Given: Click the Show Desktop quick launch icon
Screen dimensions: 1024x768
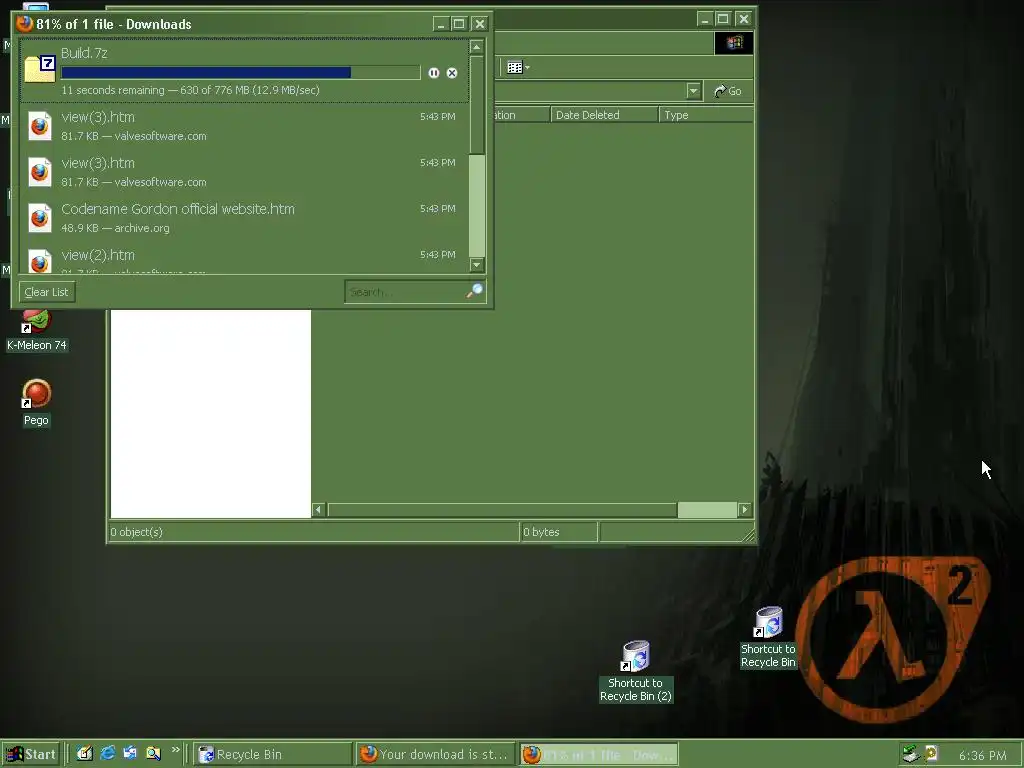Looking at the screenshot, I should (x=85, y=754).
